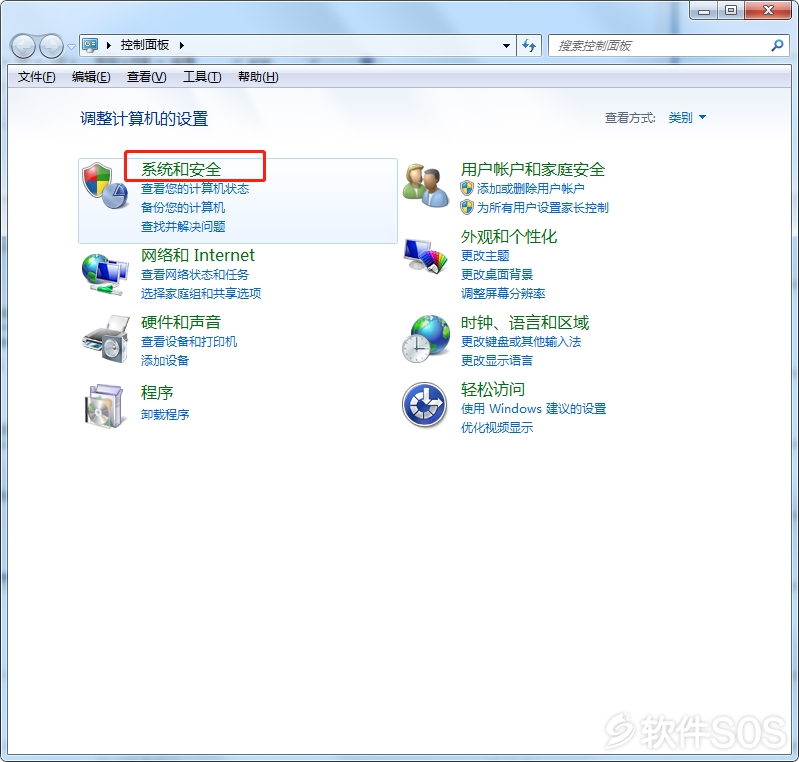Open the 类别 view-by dropdown
The width and height of the screenshot is (799, 762).
(x=686, y=118)
